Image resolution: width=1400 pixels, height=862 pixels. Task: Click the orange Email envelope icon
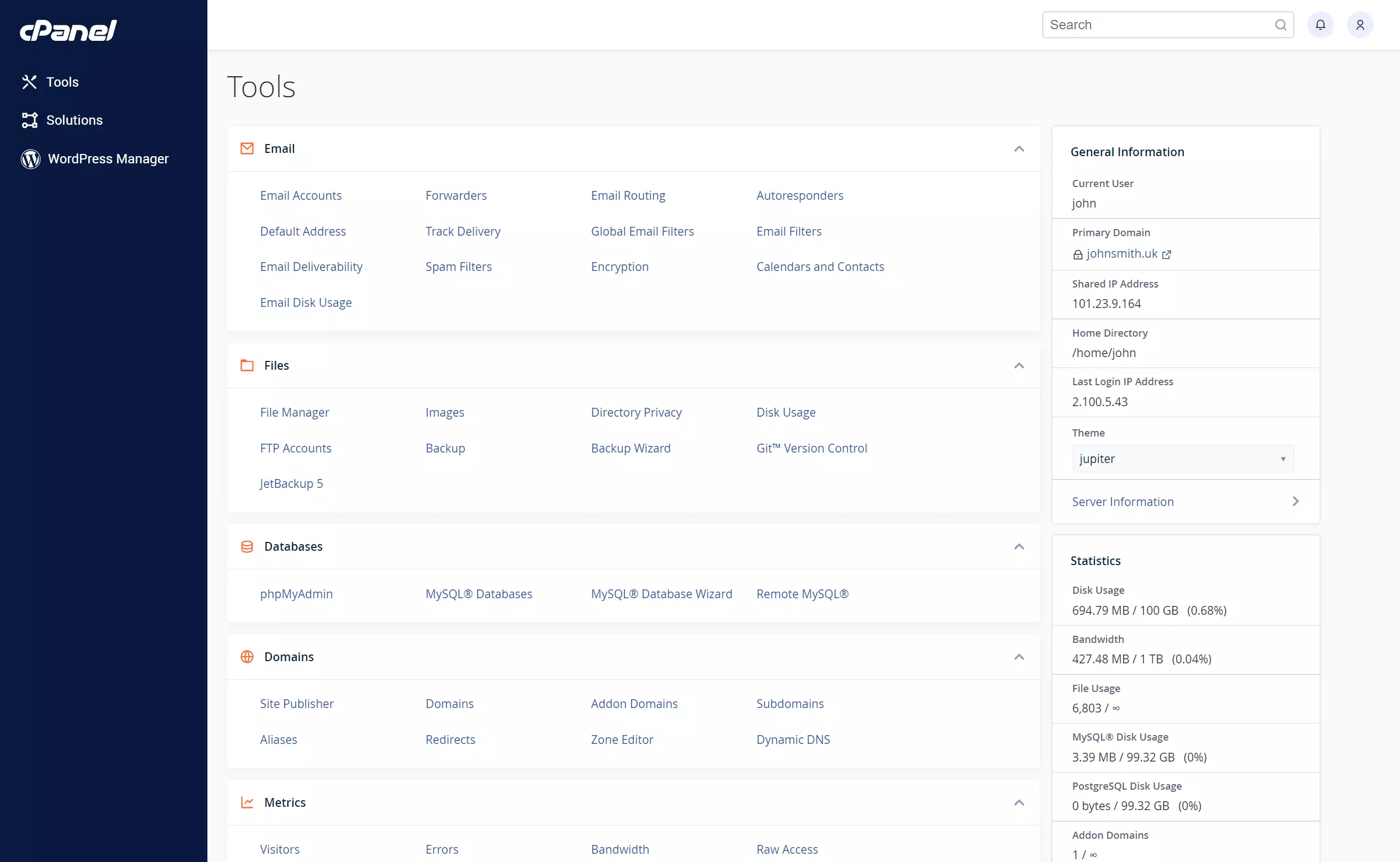pos(247,148)
